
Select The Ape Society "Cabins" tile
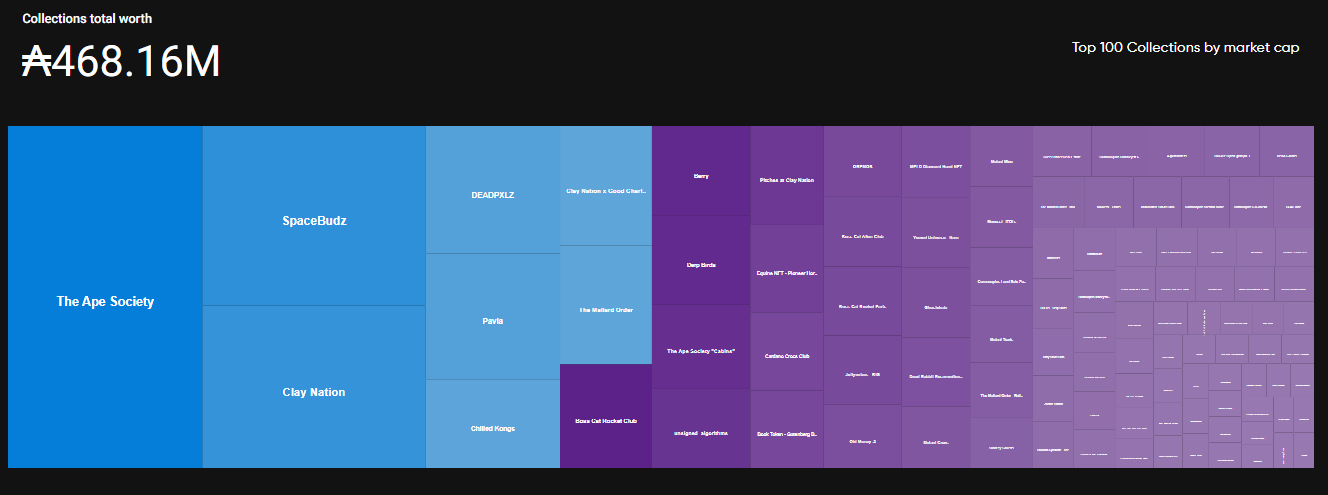pos(701,347)
